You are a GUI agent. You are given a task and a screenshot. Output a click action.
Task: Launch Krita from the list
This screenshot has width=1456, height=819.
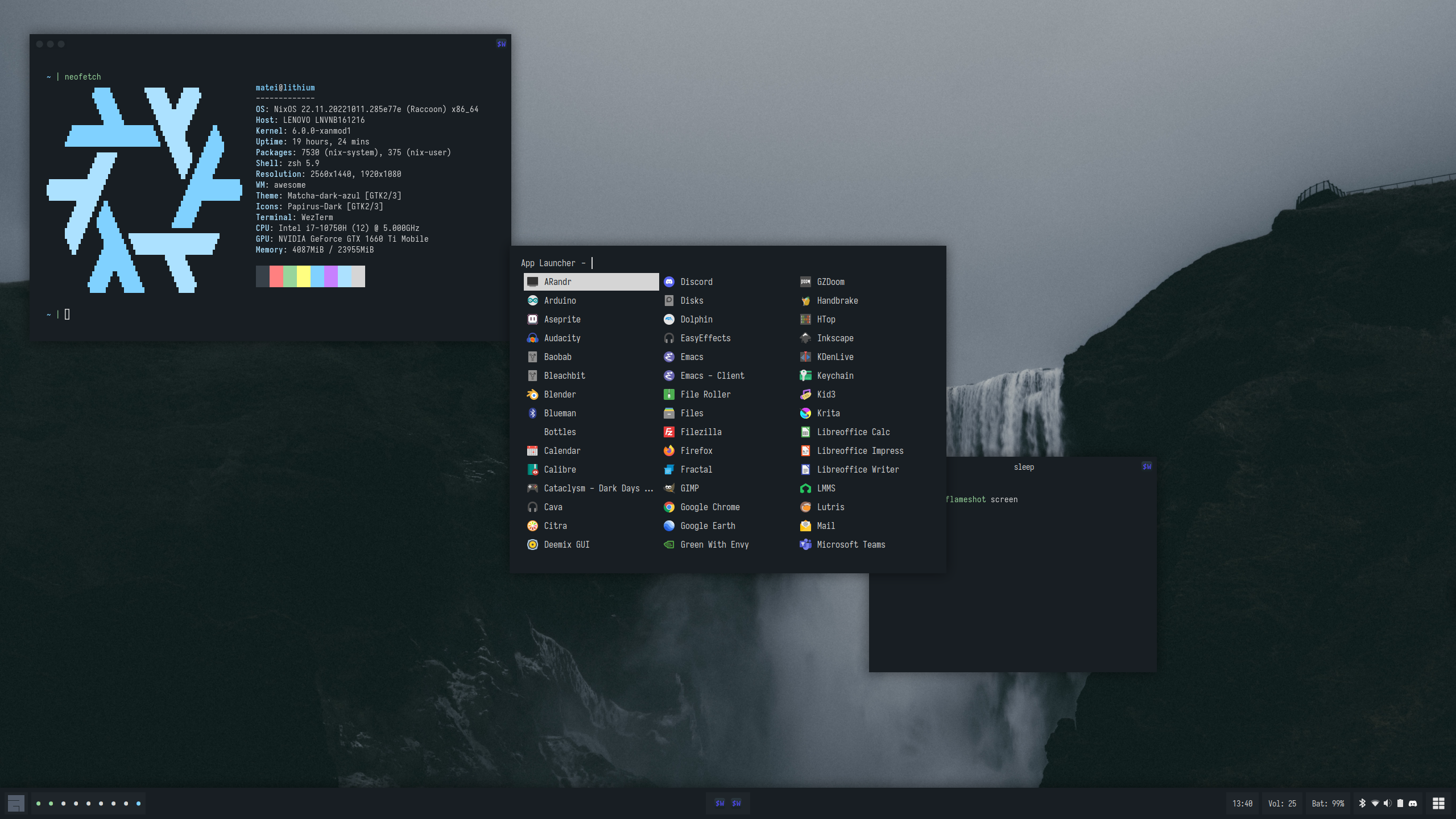coord(828,413)
